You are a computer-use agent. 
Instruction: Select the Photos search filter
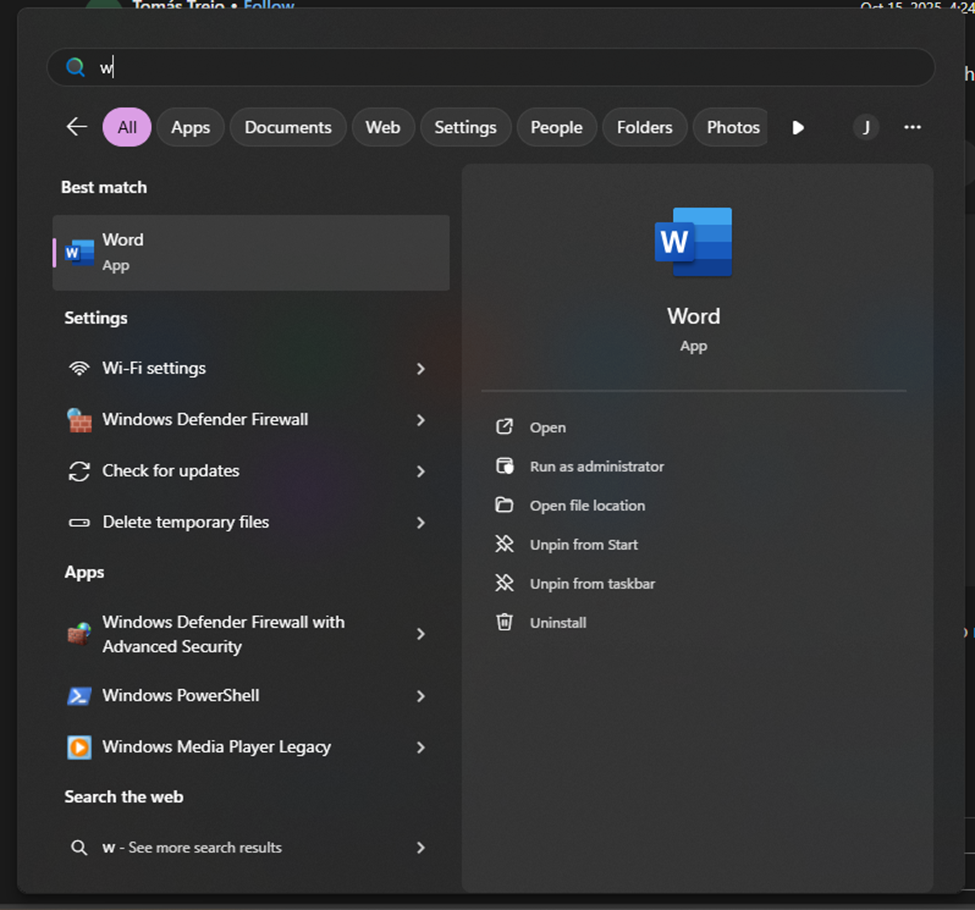click(731, 127)
